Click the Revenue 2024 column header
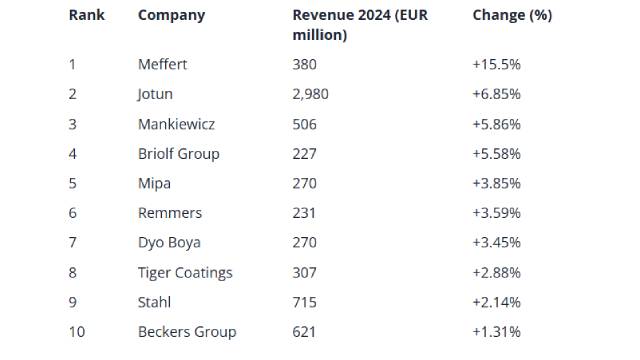Screen dimensions: 640x360 360,25
